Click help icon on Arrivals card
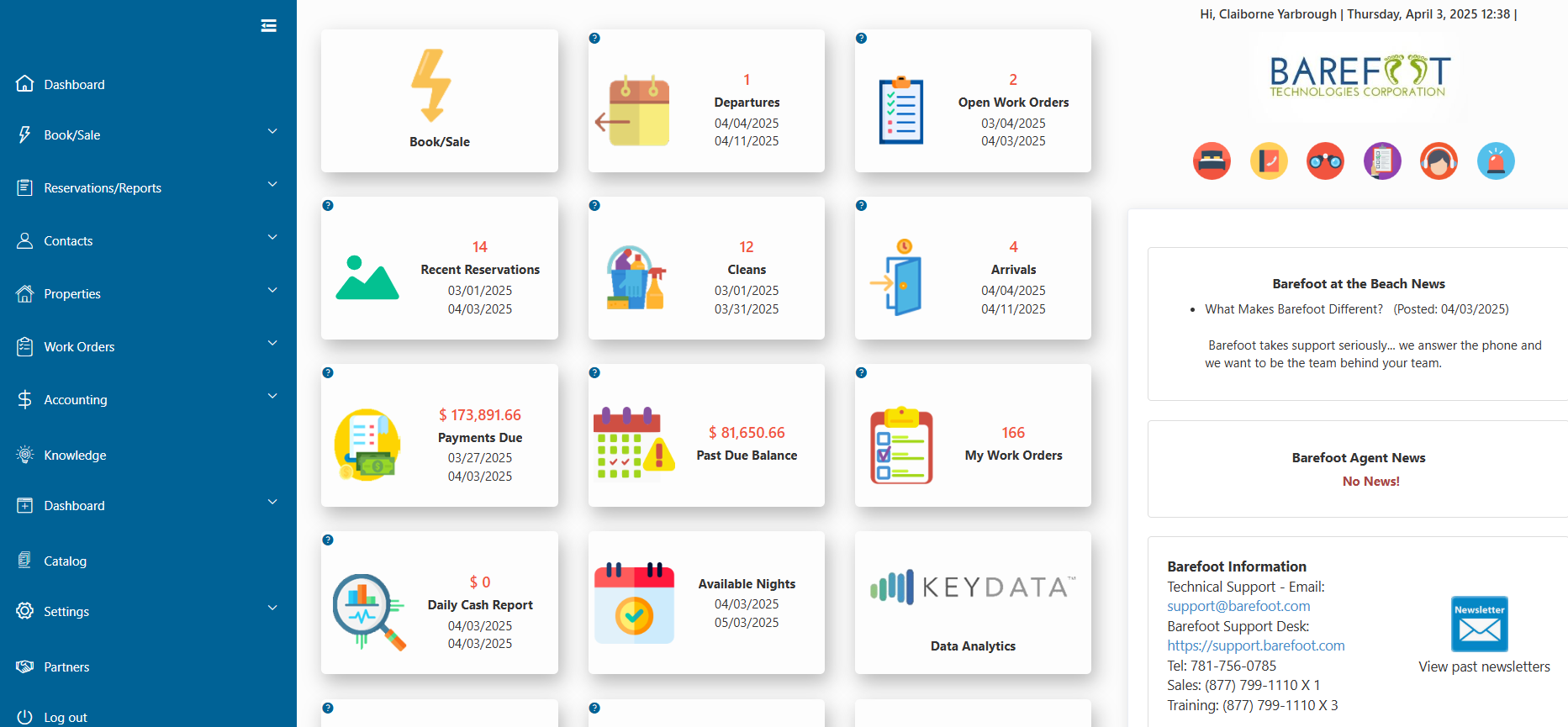The height and width of the screenshot is (727, 1568). (x=861, y=206)
